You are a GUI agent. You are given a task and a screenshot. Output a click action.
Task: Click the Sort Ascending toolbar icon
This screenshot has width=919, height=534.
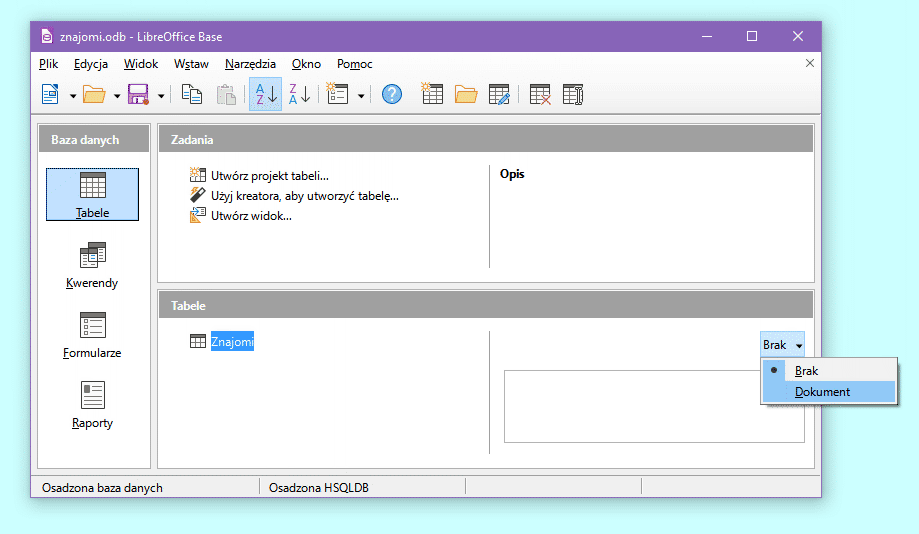click(265, 94)
